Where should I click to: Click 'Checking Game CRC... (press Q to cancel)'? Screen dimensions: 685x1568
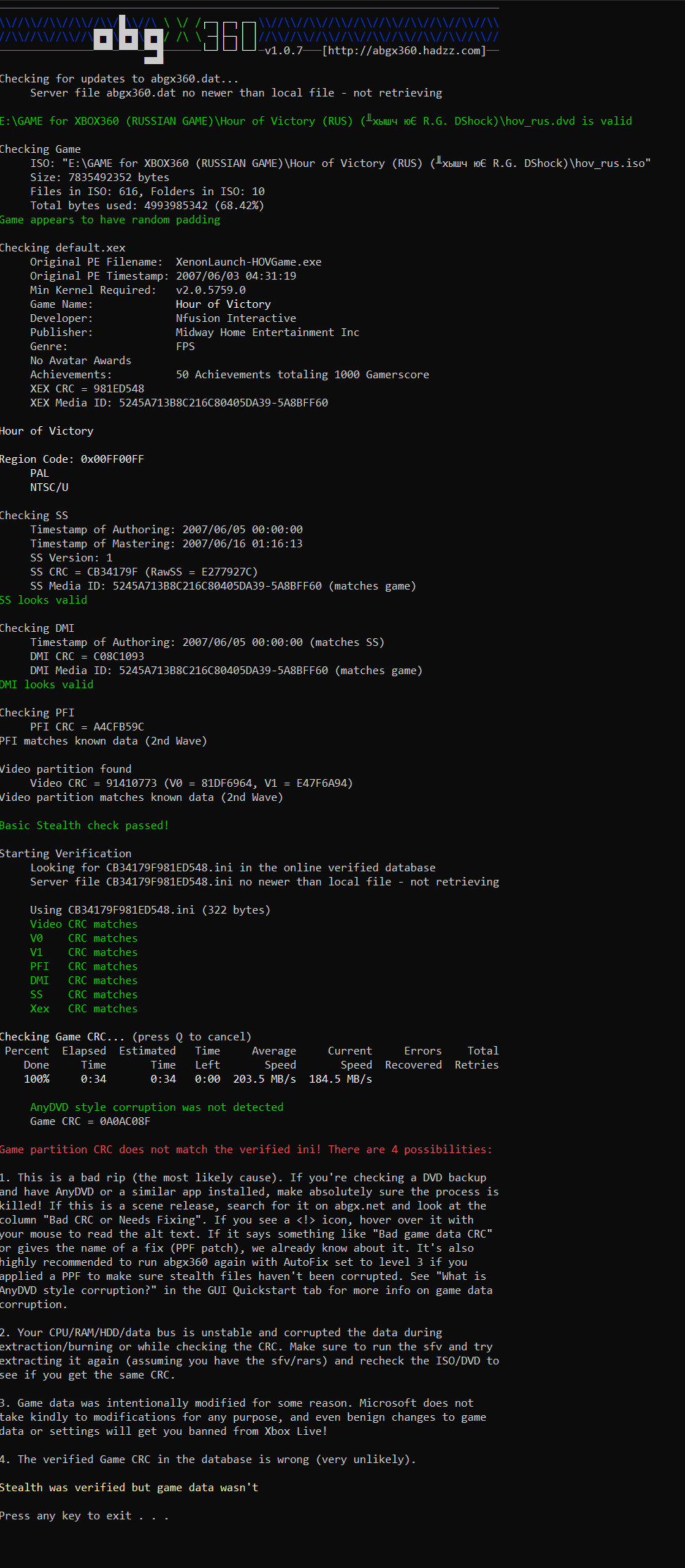[125, 1037]
